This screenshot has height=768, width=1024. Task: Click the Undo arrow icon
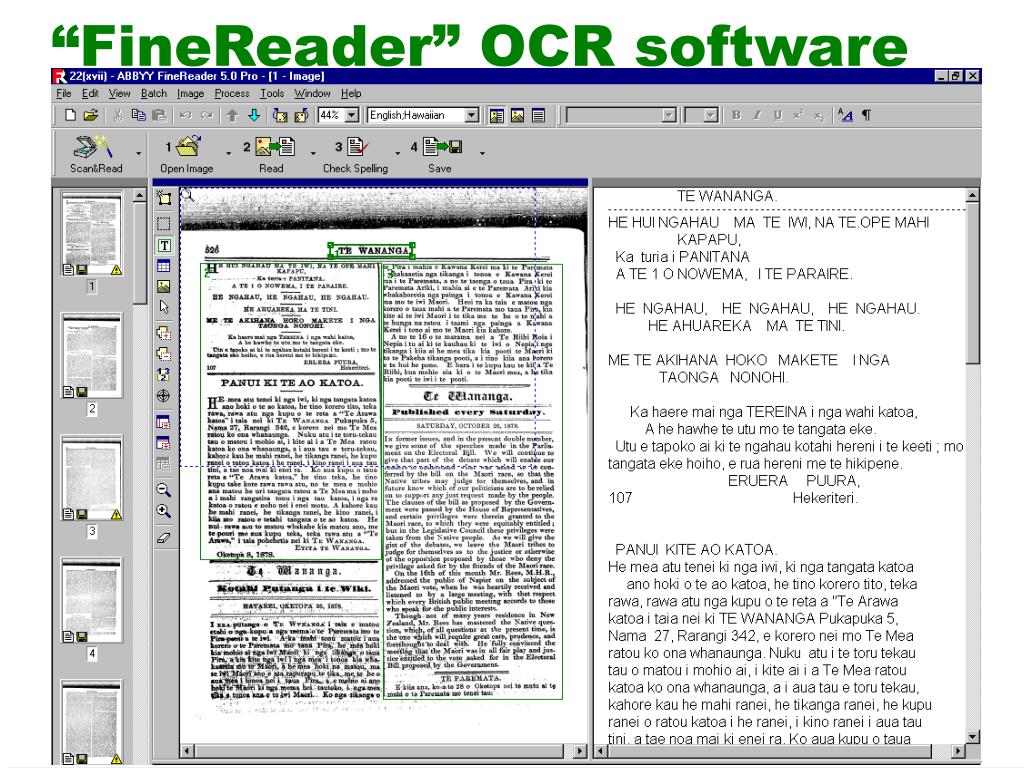(185, 116)
